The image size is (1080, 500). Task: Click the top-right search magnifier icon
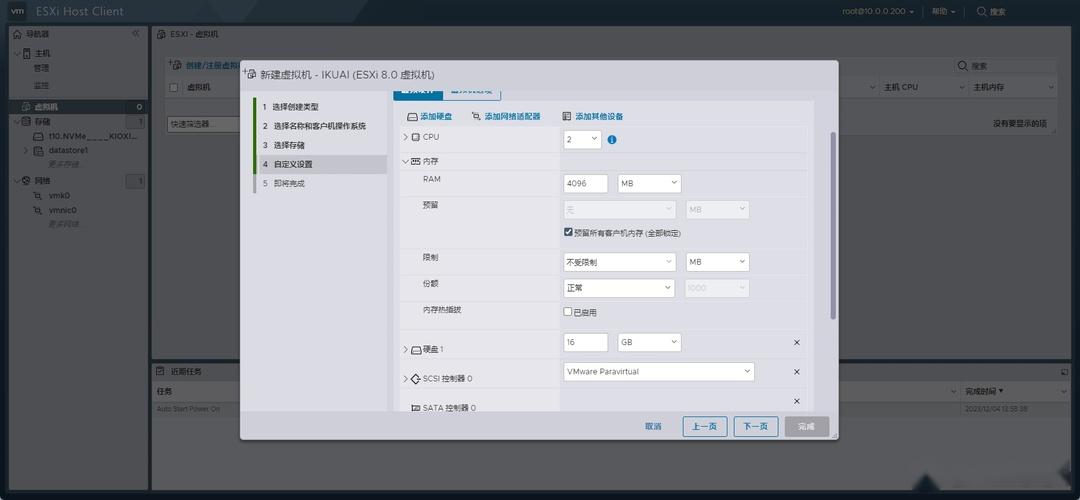pos(982,11)
